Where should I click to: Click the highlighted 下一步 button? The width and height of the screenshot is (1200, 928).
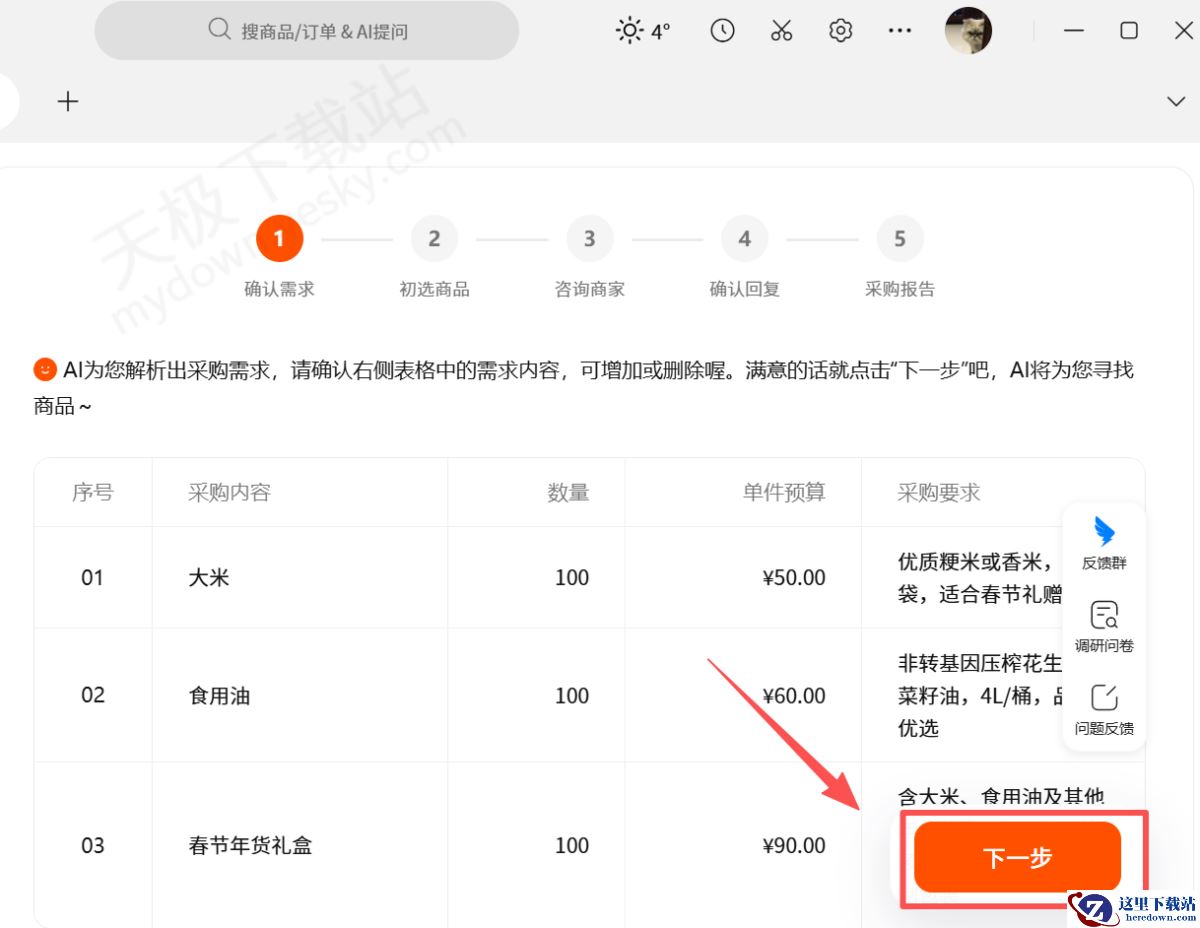pyautogui.click(x=1015, y=857)
